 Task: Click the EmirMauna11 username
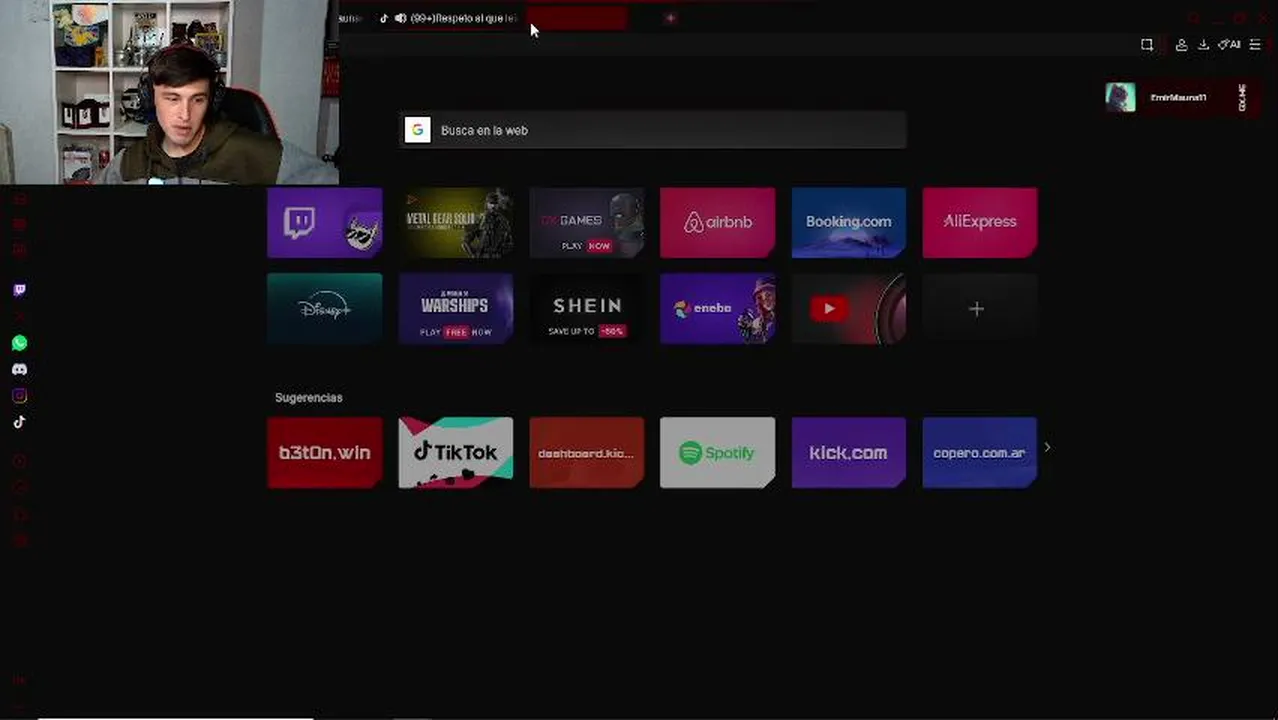point(1178,98)
